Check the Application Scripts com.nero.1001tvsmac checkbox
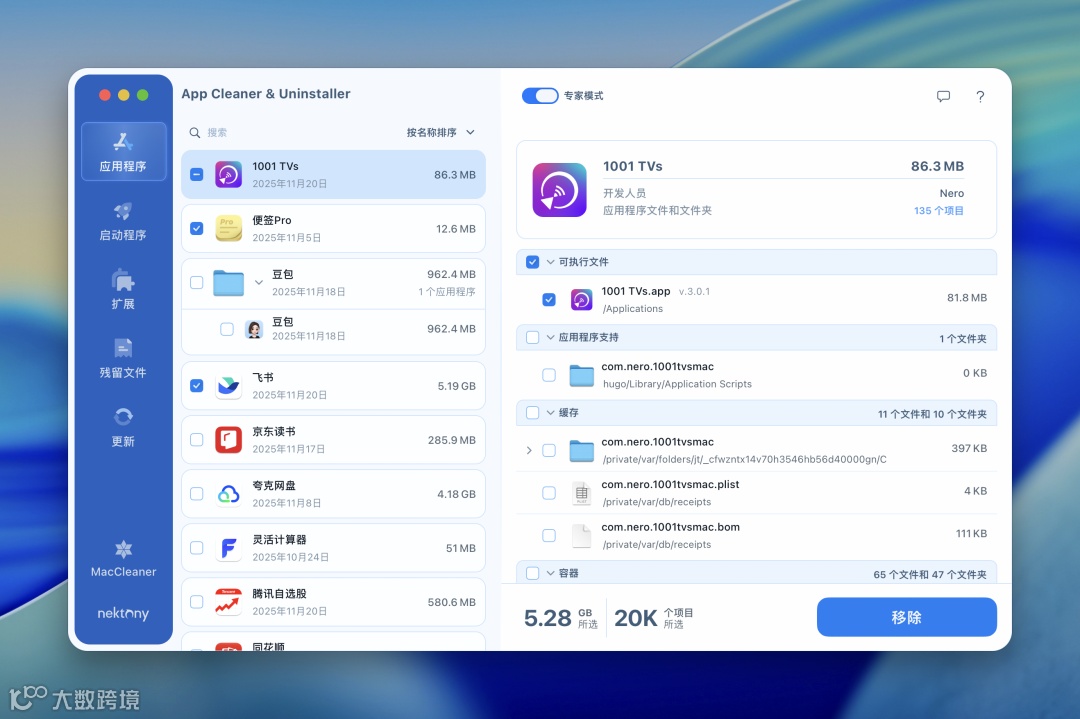Viewport: 1080px width, 719px height. pos(549,375)
